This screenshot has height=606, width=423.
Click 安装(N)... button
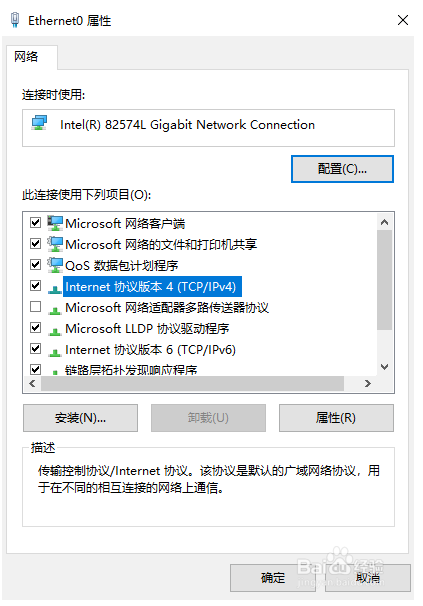[x=80, y=418]
